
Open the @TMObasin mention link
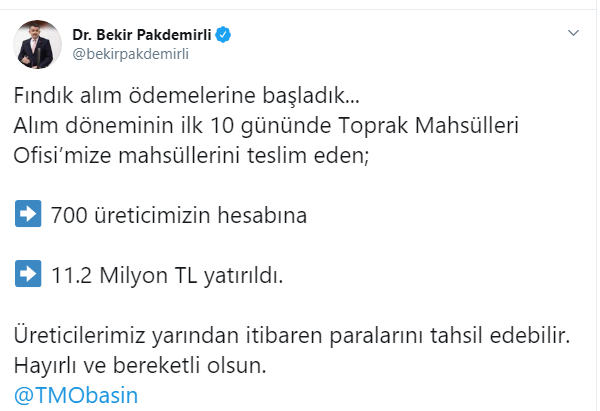point(75,394)
